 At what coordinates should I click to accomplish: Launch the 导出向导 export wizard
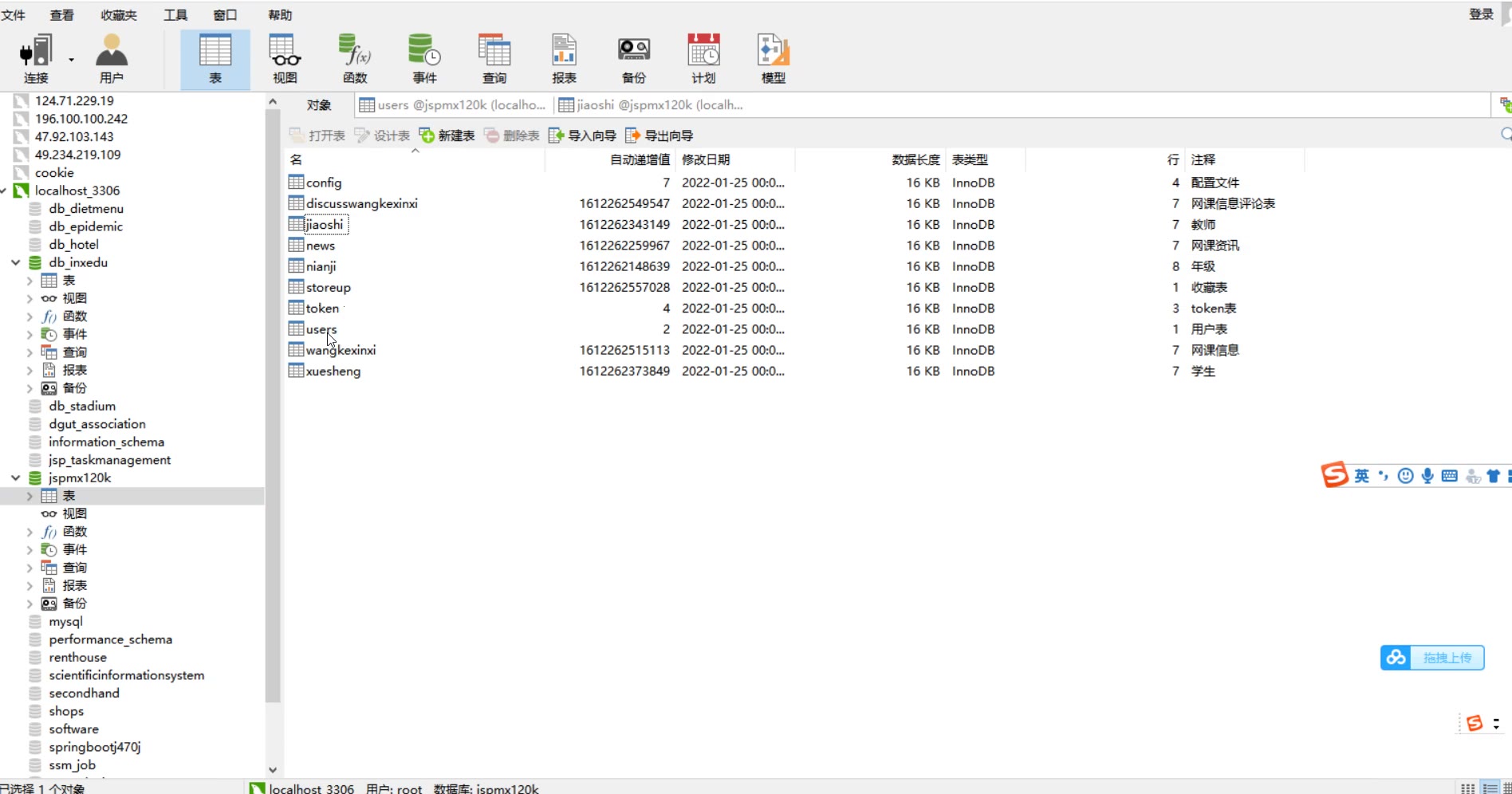(x=660, y=136)
